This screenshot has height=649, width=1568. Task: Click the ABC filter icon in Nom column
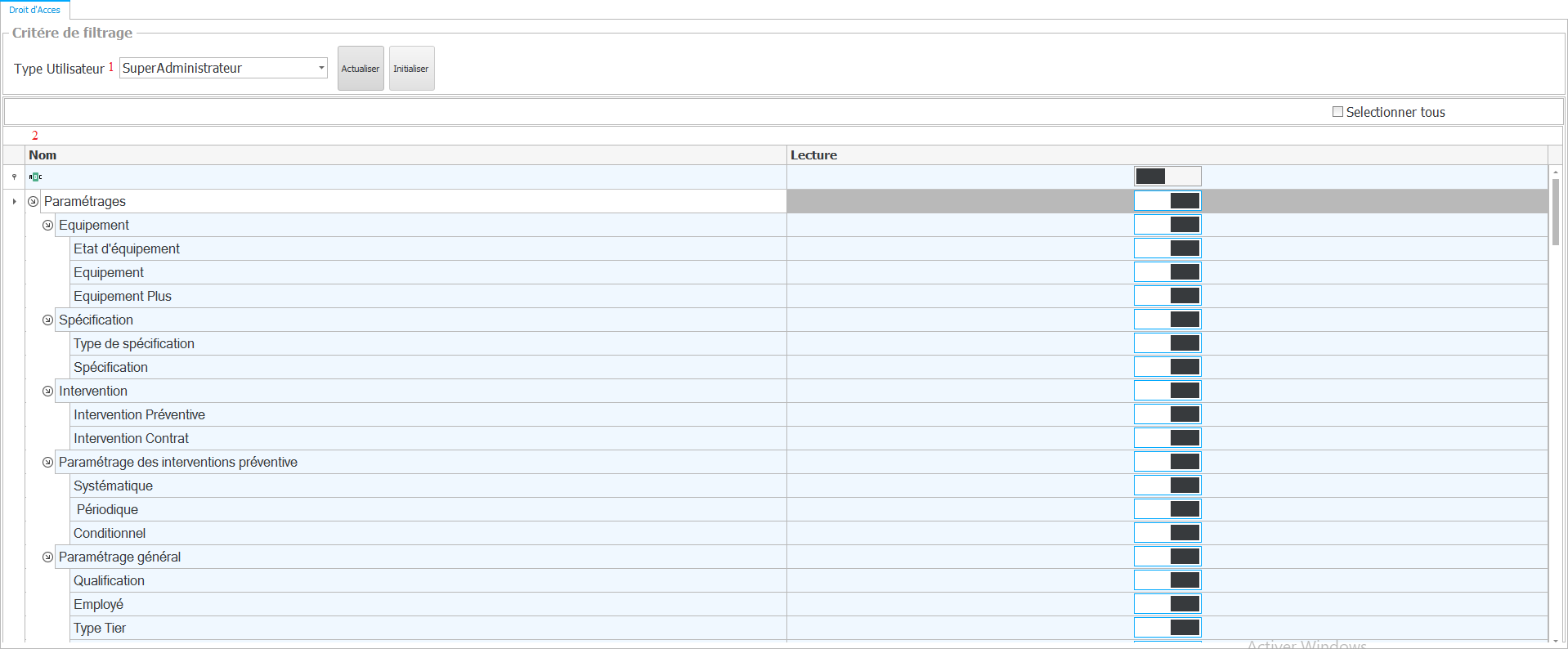35,177
